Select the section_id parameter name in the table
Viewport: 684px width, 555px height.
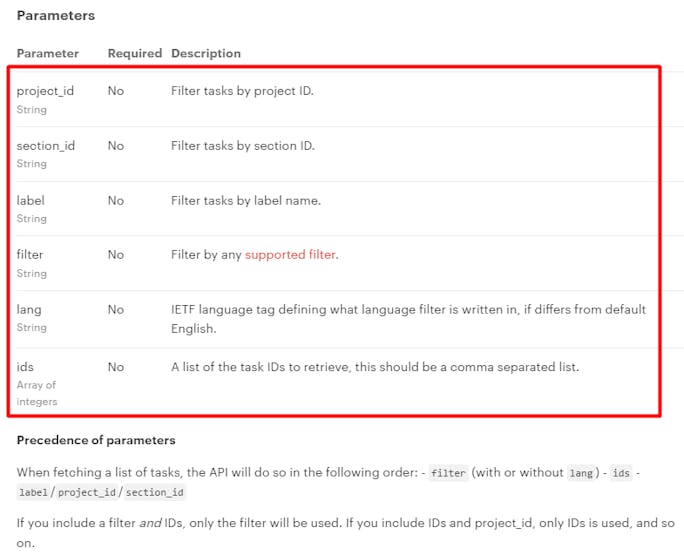[46, 146]
